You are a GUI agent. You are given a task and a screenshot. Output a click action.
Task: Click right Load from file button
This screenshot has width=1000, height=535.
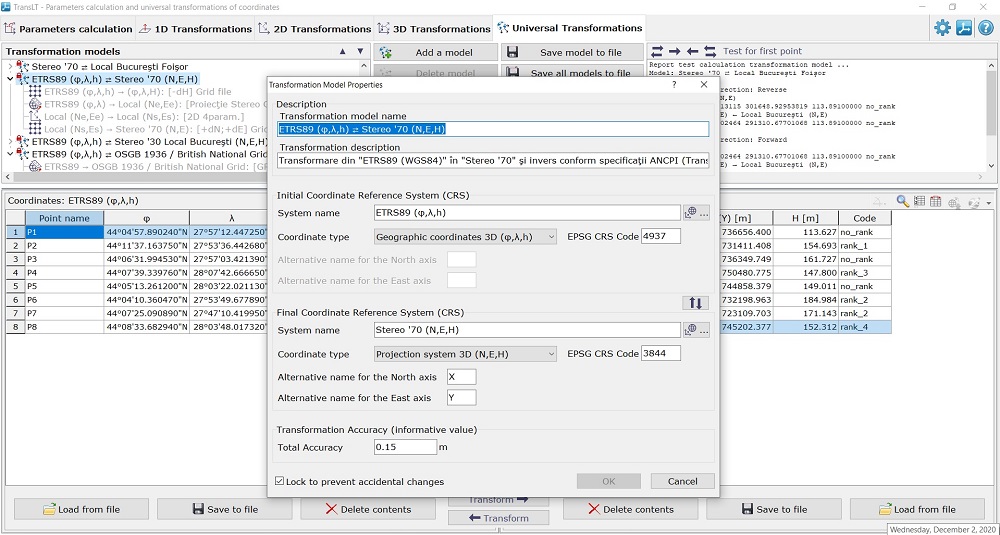pos(917,509)
